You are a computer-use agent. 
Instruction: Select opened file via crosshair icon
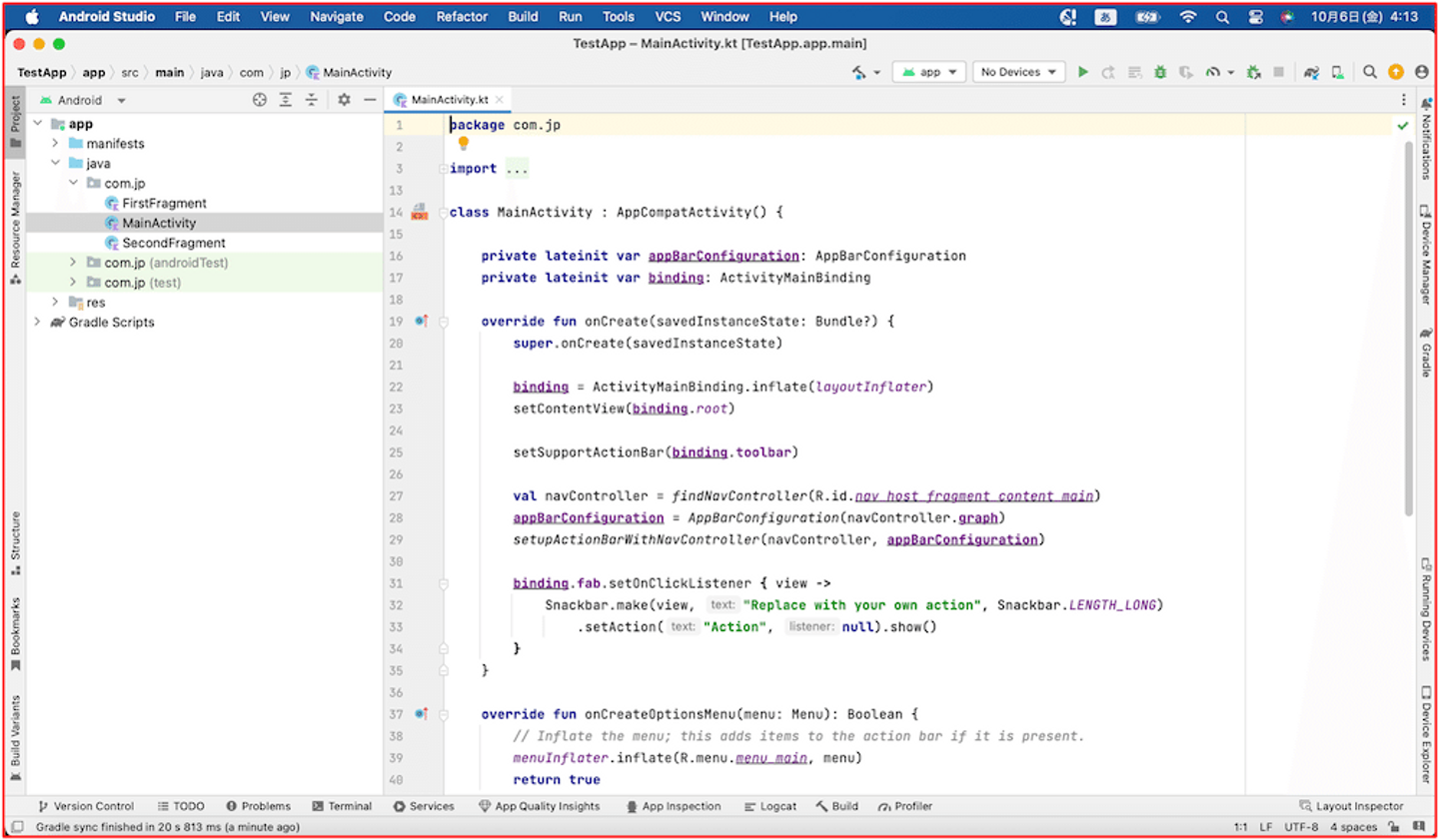point(260,100)
